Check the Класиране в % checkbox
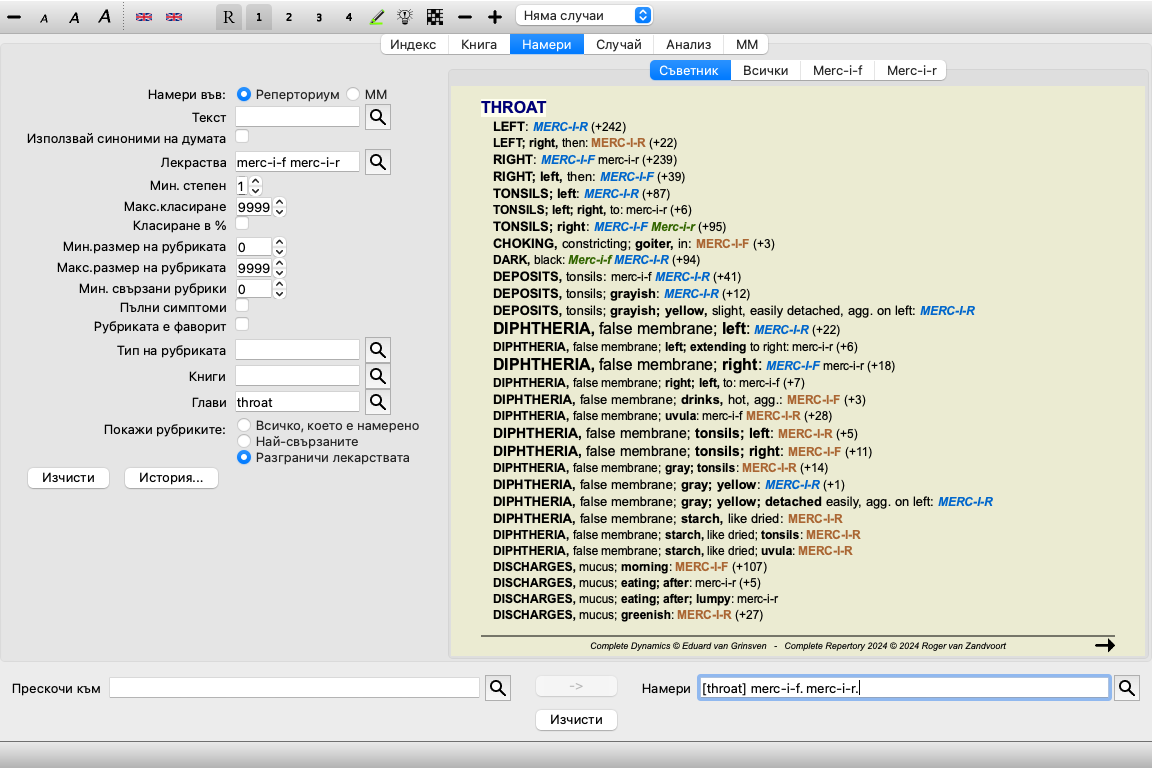 point(242,223)
